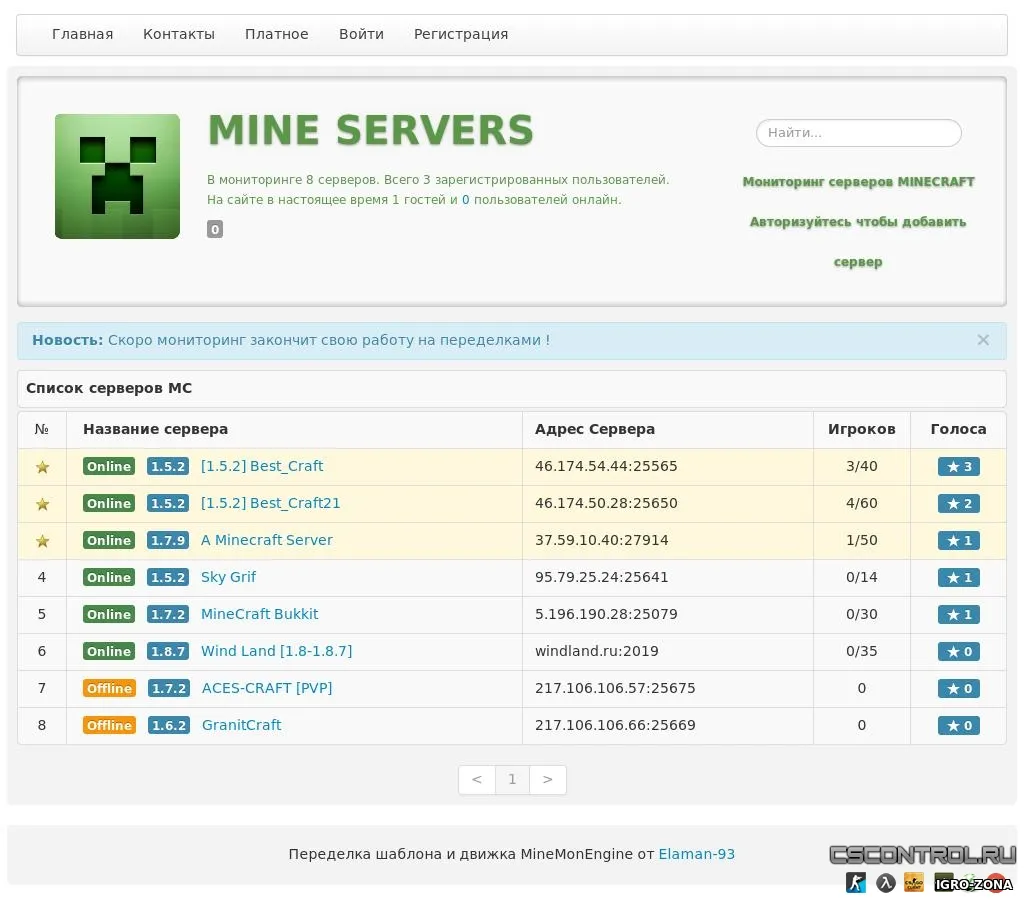Screen dimensions: 1024x900
Task: Vote for Best_Craft using star 3 badge
Action: [958, 467]
